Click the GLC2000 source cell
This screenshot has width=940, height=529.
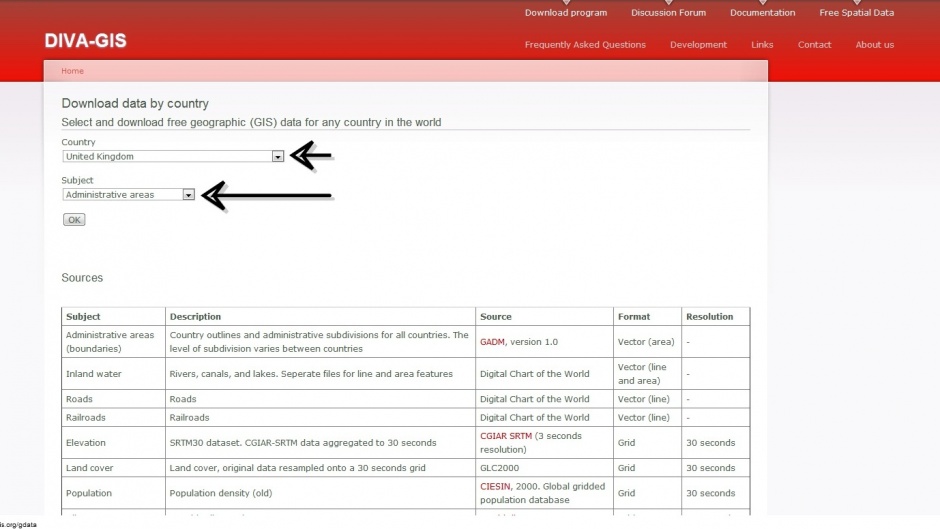[544, 468]
